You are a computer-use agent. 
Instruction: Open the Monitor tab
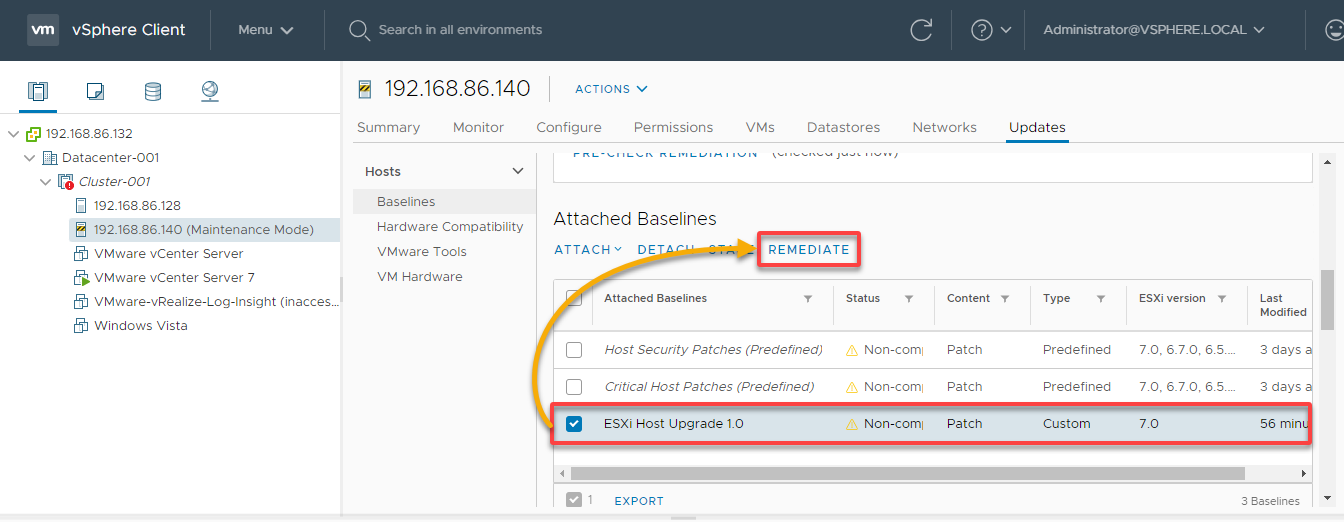pos(478,128)
